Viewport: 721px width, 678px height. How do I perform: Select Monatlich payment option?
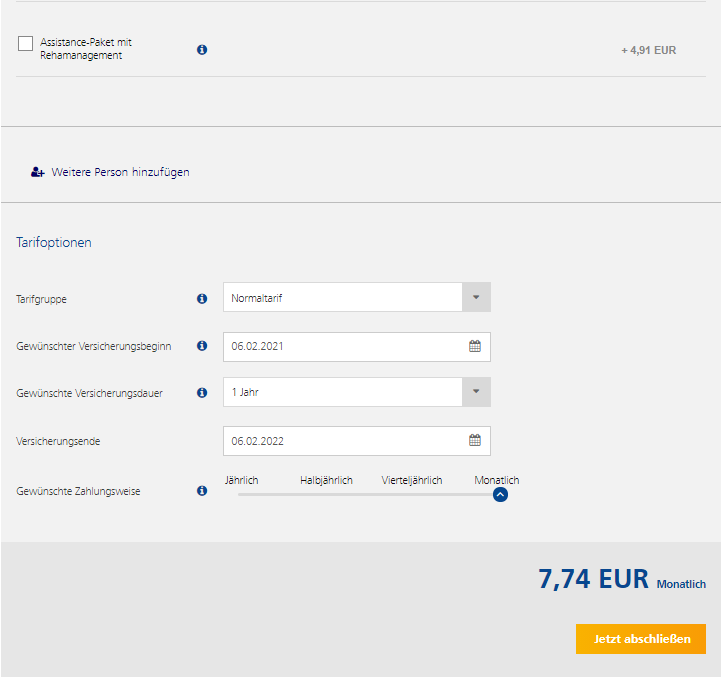click(x=497, y=480)
